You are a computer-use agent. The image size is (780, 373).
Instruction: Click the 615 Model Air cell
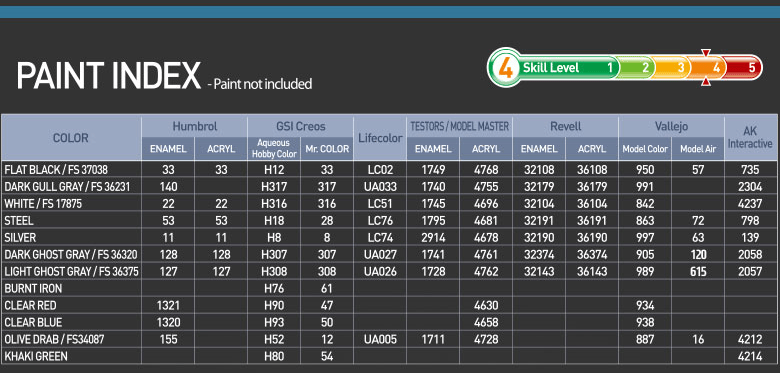coord(698,272)
